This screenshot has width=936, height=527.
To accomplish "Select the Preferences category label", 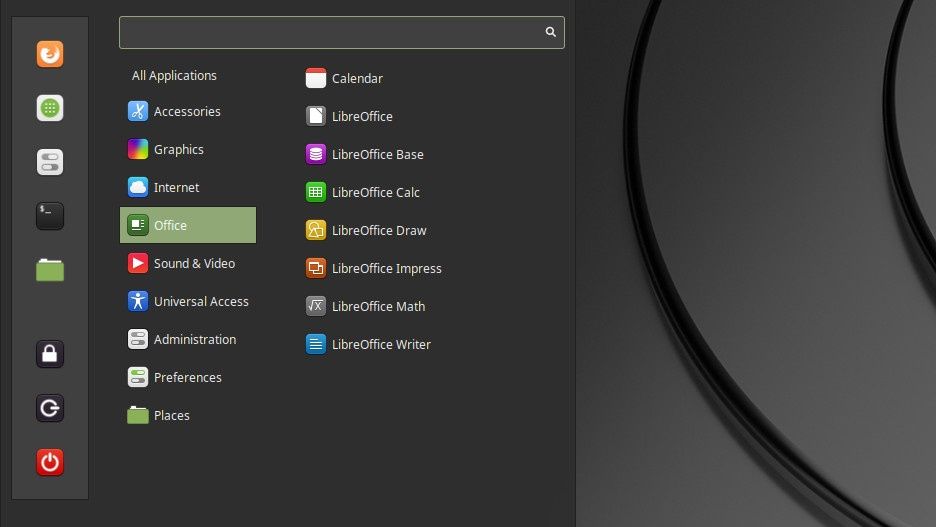I will (187, 377).
